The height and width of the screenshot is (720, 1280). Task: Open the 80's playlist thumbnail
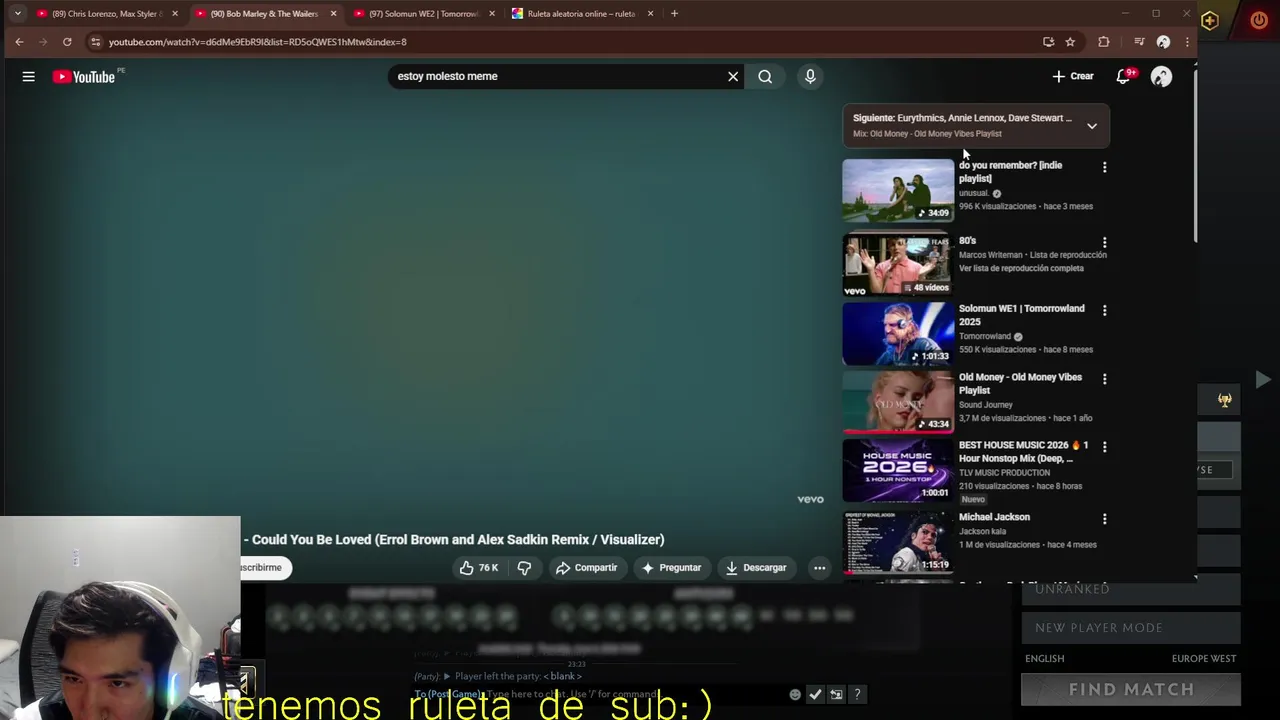pyautogui.click(x=898, y=265)
